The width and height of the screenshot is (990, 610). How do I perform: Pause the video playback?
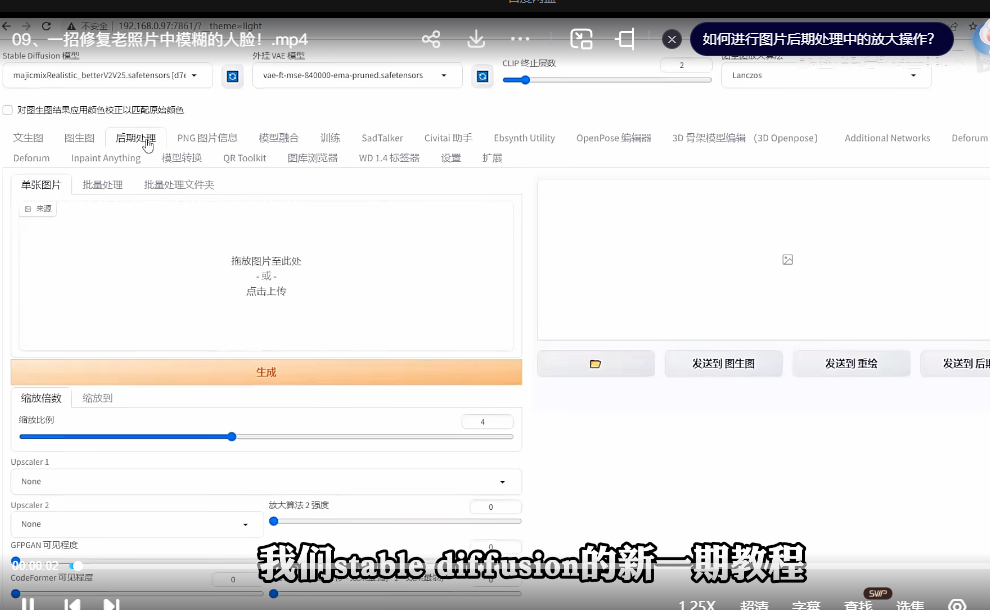click(28, 604)
